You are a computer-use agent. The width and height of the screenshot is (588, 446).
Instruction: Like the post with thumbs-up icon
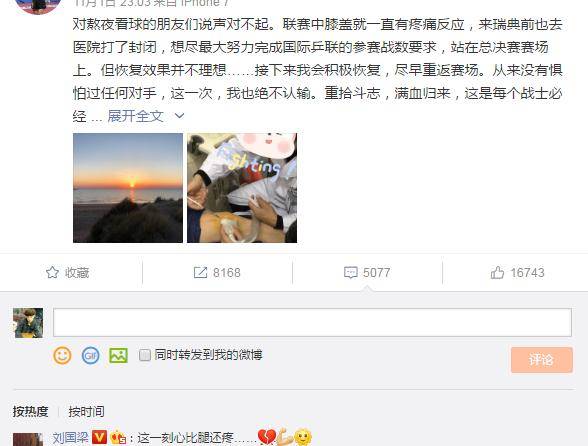tap(497, 272)
